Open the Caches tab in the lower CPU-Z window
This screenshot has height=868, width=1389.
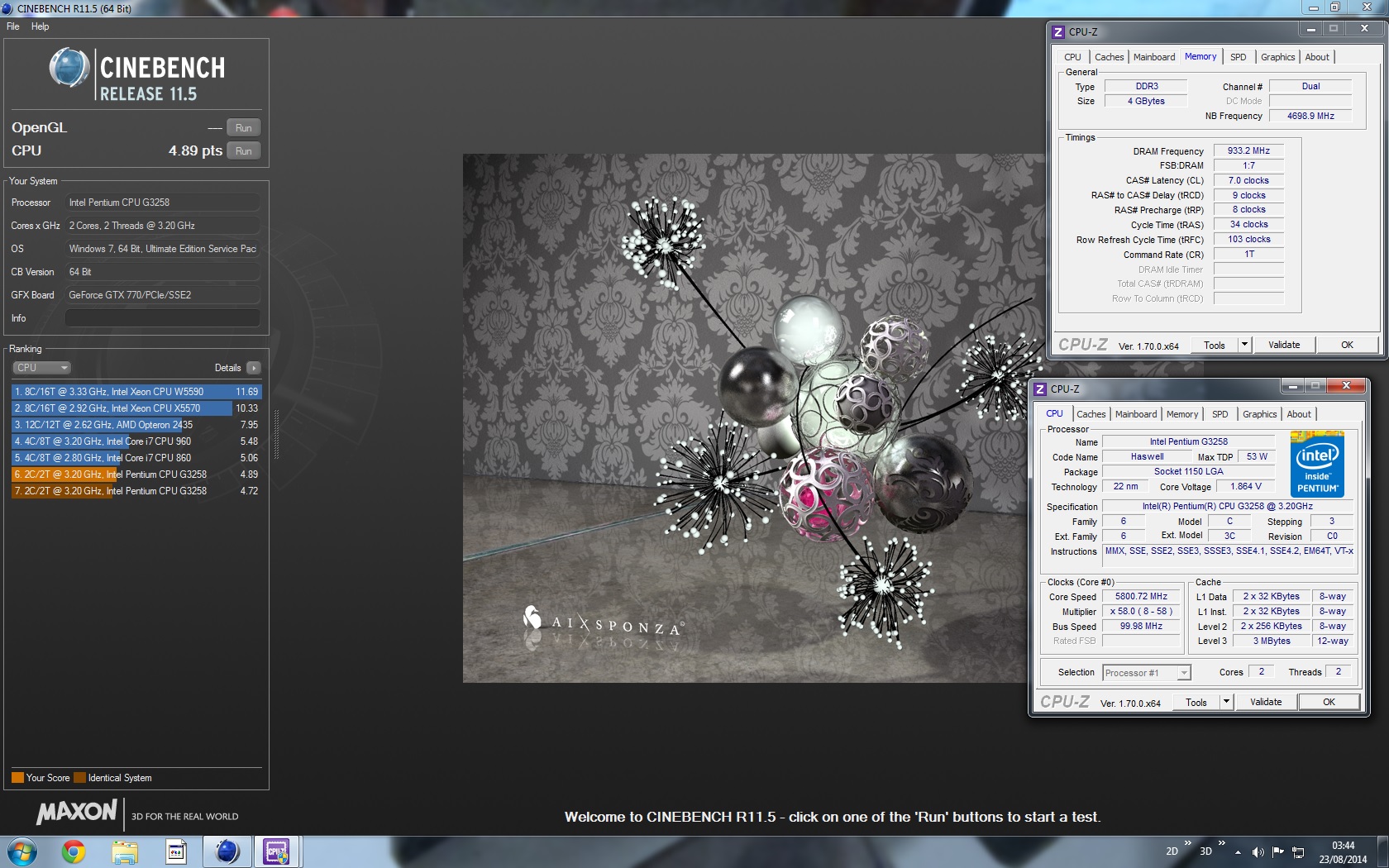[1091, 415]
